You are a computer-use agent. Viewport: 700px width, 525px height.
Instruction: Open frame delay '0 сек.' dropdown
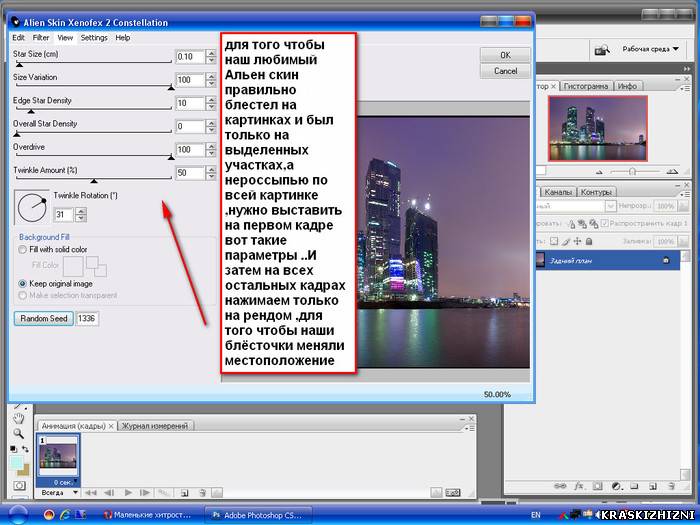[66, 482]
